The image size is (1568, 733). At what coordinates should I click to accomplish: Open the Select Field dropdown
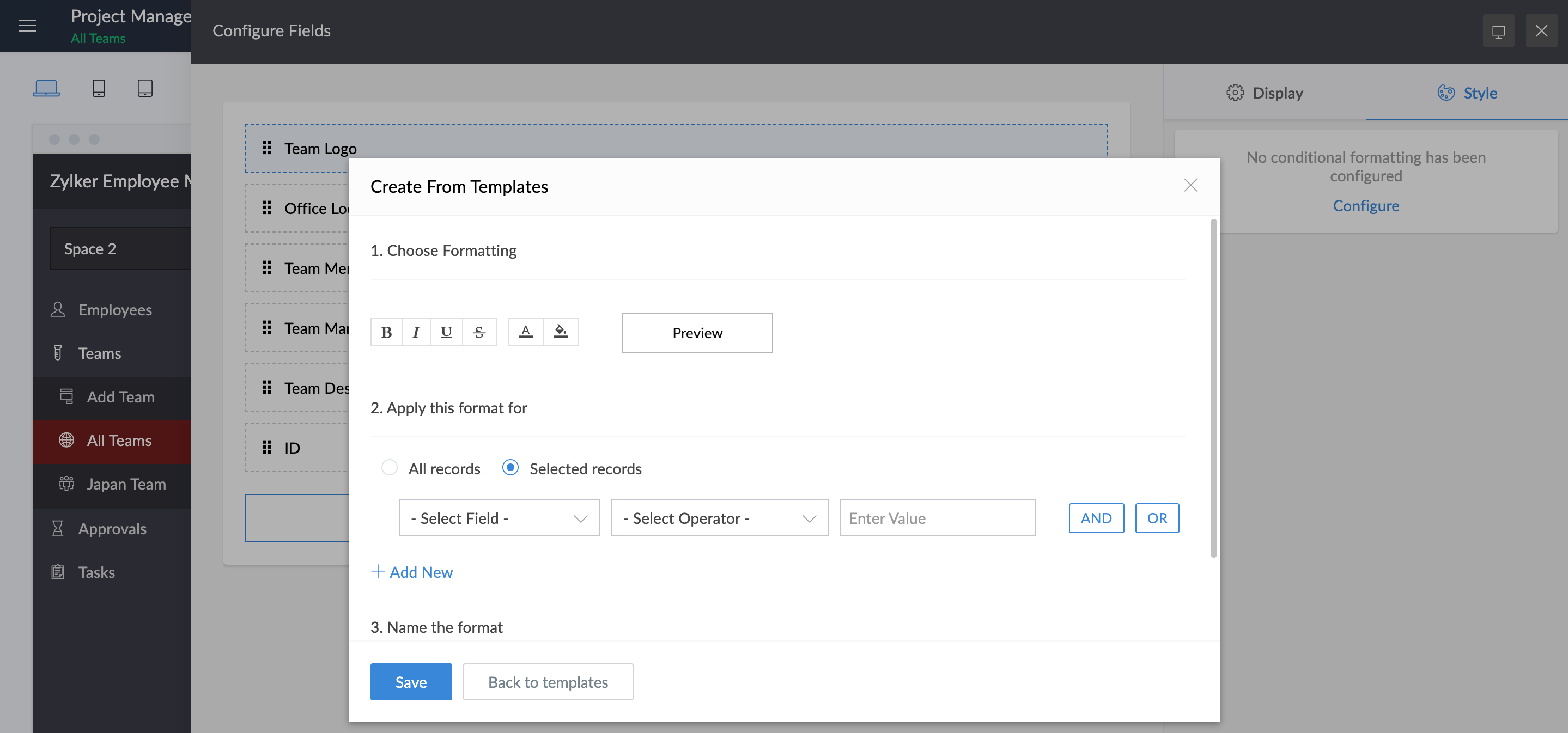click(x=499, y=518)
